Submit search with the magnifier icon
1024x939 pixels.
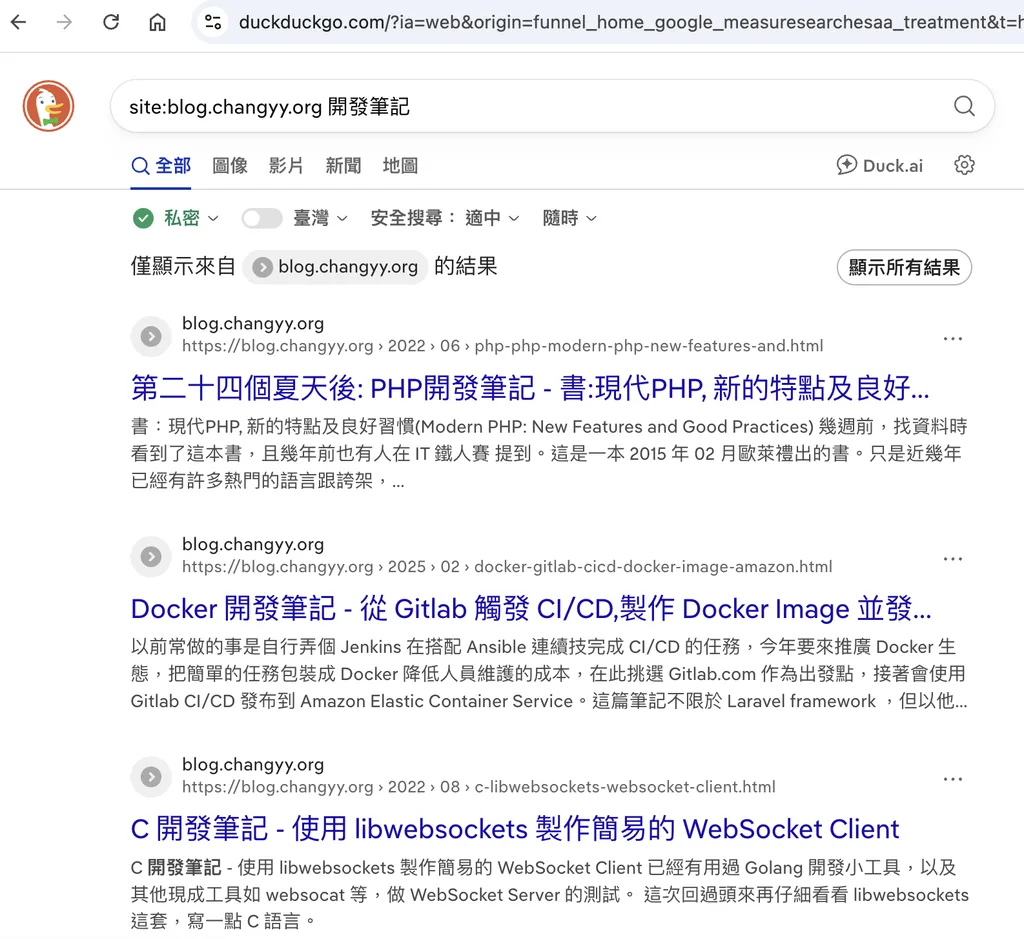pyautogui.click(x=964, y=106)
